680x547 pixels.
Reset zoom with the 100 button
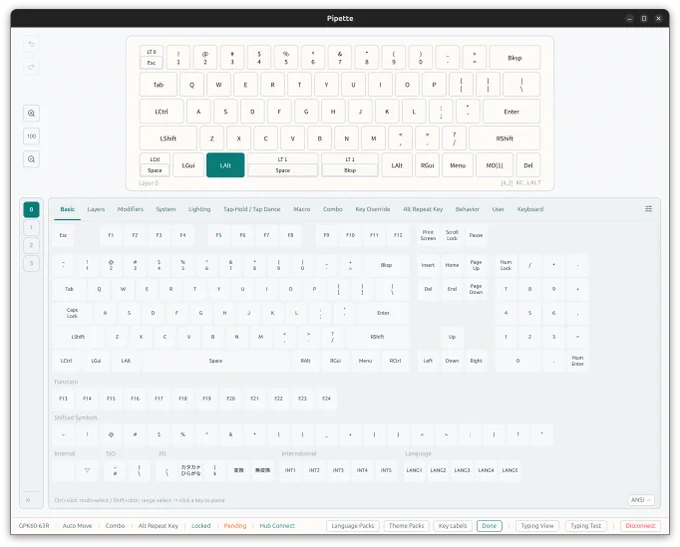tap(31, 136)
